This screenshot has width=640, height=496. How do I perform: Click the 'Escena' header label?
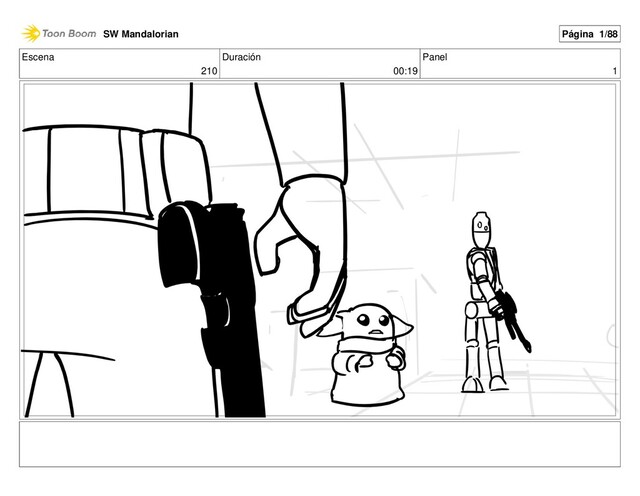38,57
